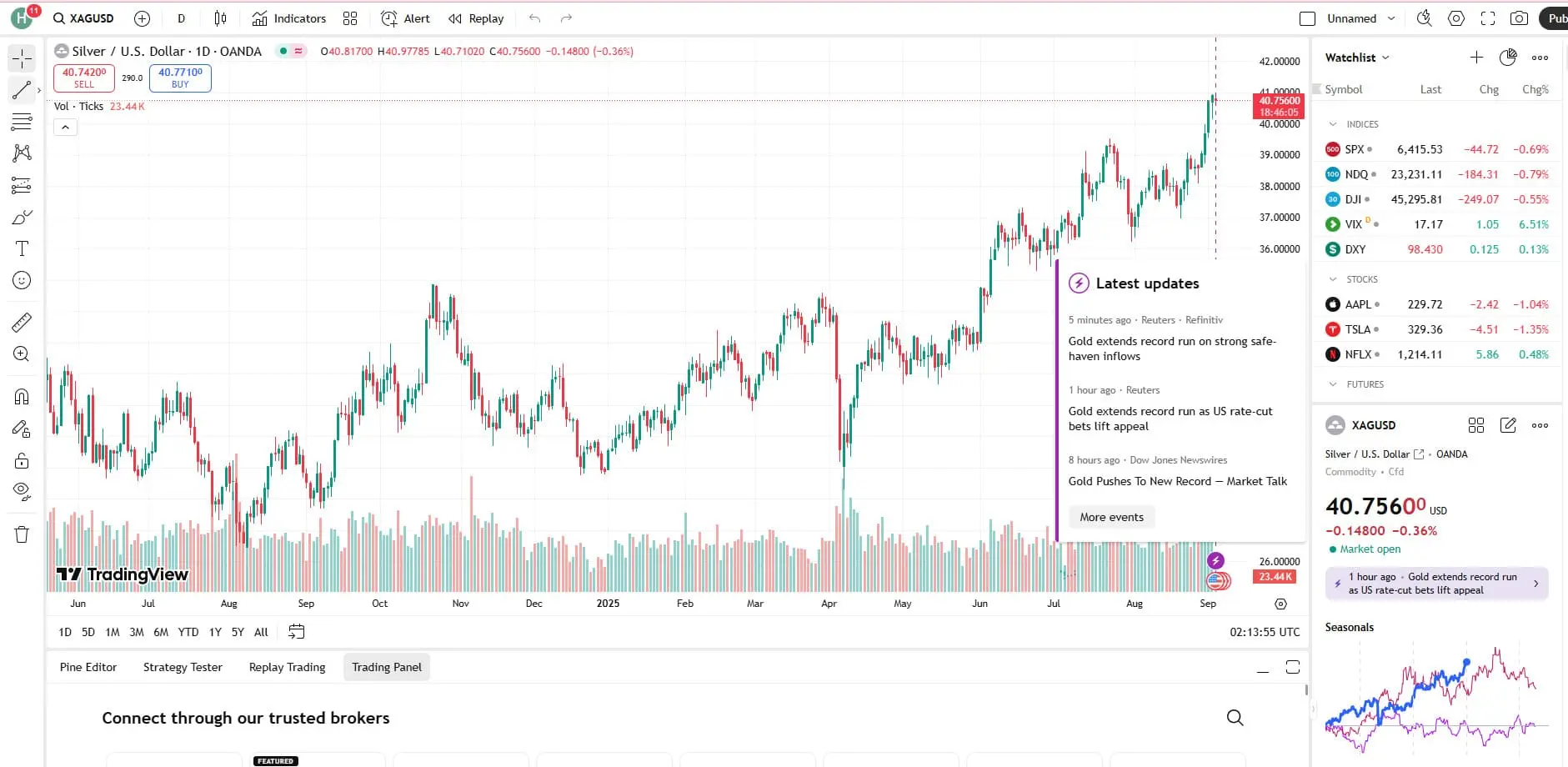Expand the FUTURES watchlist section
This screenshot has width=1568, height=767.
1333,384
